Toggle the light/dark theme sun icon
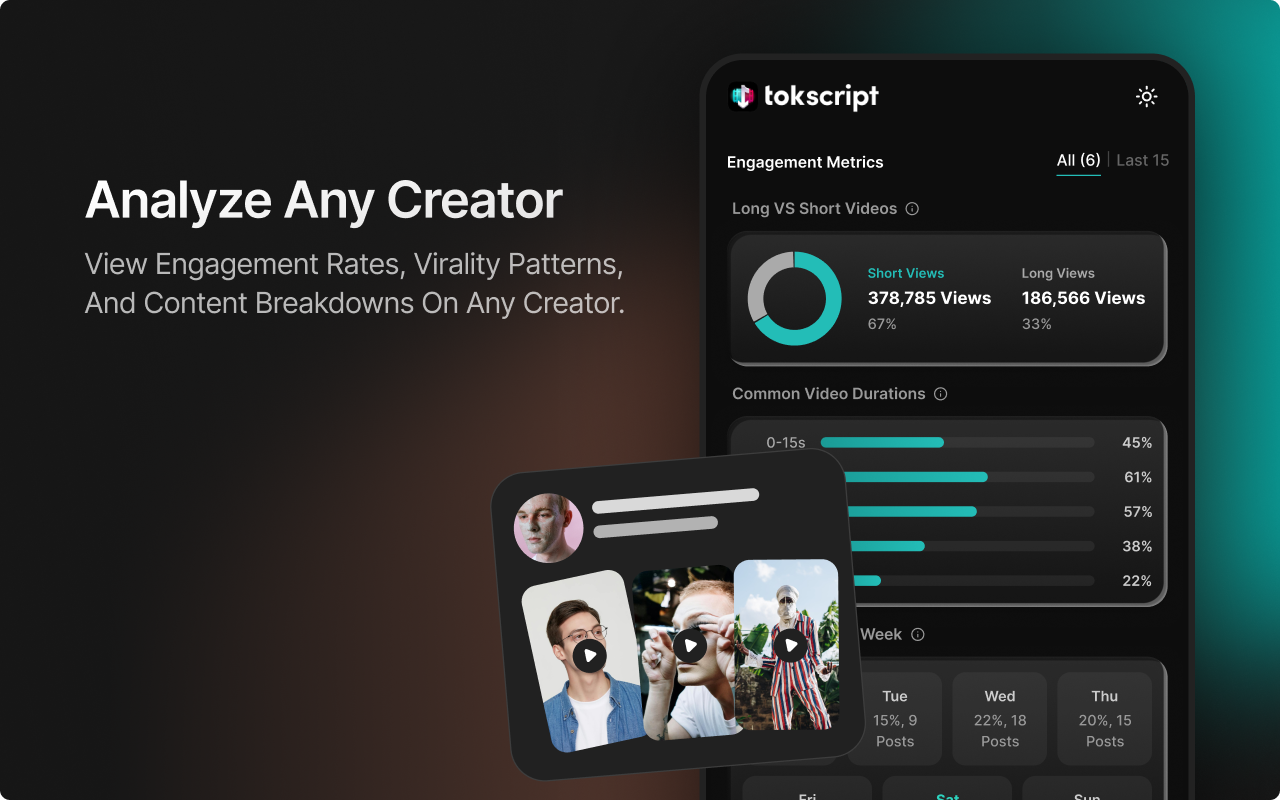The width and height of the screenshot is (1280, 800). [x=1146, y=97]
